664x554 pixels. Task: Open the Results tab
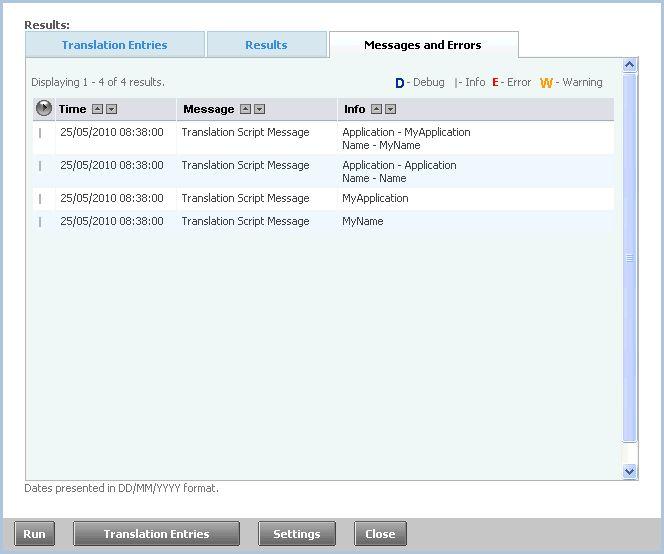pyautogui.click(x=266, y=45)
